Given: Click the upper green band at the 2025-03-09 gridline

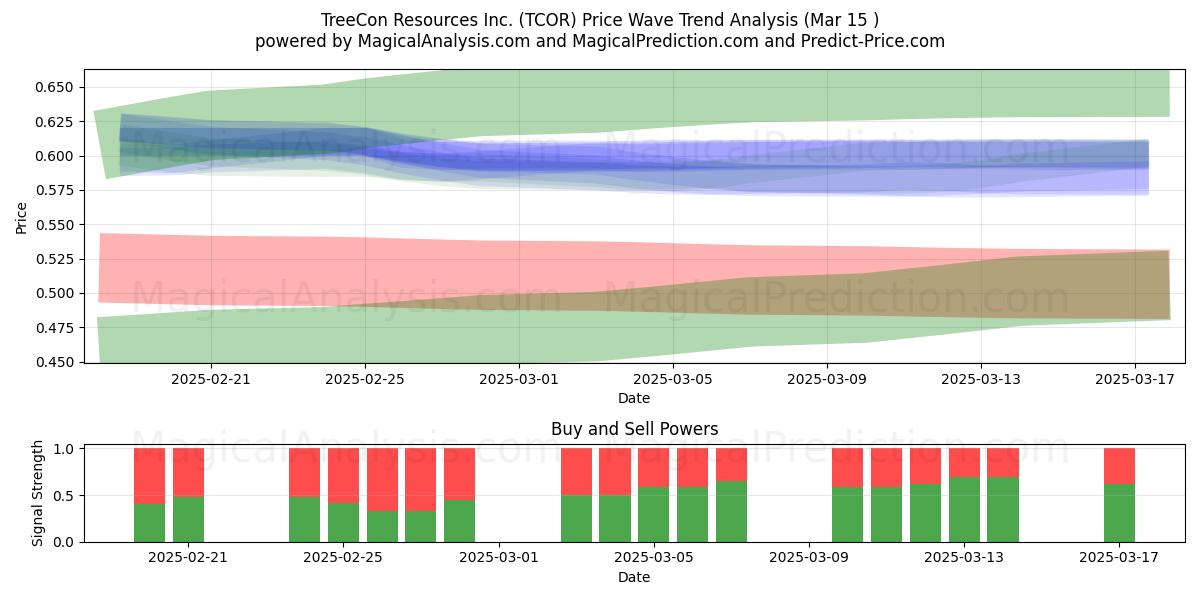Looking at the screenshot, I should click(827, 96).
